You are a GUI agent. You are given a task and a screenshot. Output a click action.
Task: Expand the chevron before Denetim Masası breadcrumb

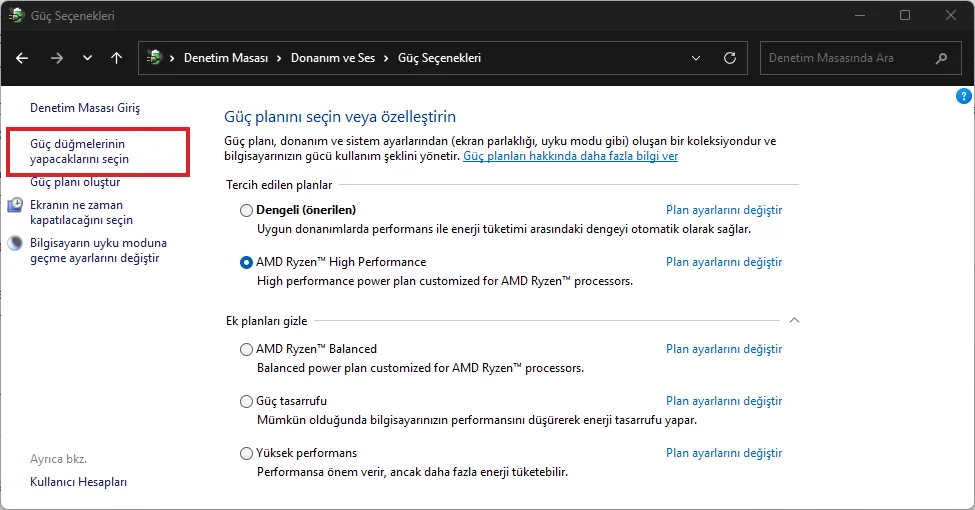172,58
